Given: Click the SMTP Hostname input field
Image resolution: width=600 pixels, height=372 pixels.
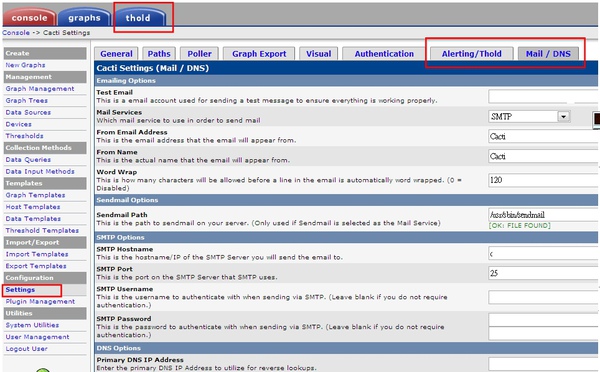Looking at the screenshot, I should 544,253.
